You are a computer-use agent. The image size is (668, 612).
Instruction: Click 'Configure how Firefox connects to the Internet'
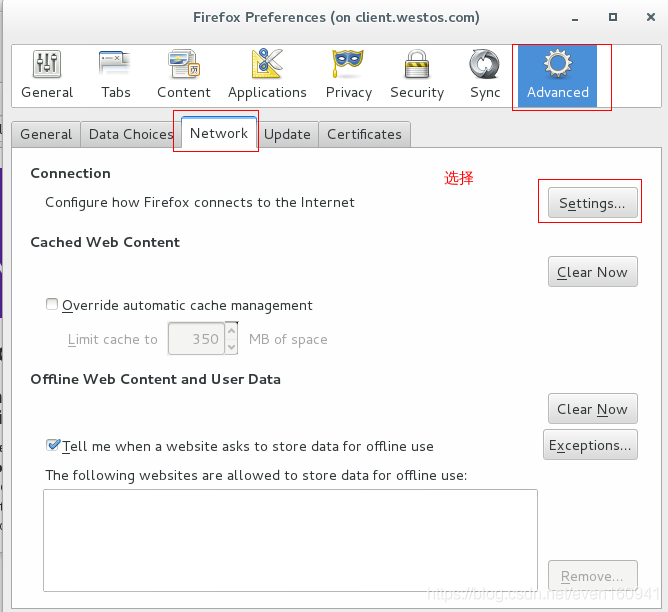(x=200, y=202)
